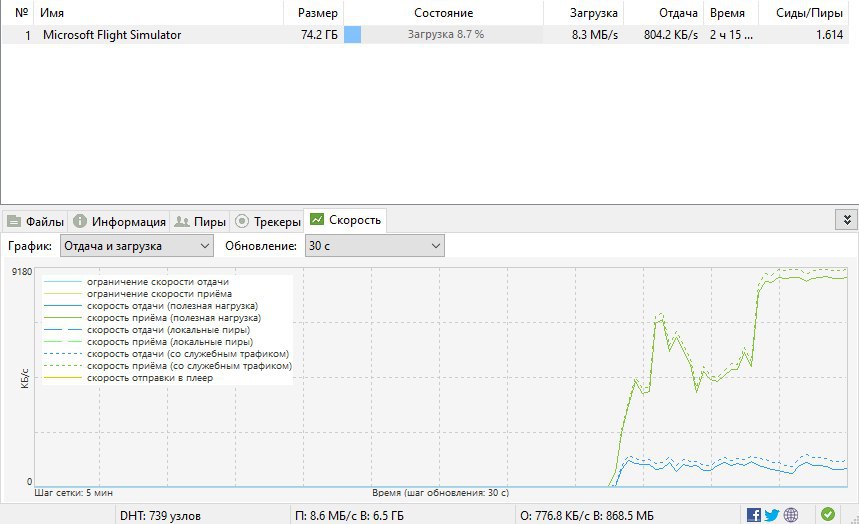Click the green network status checkmark
This screenshot has height=524, width=859.
[828, 514]
